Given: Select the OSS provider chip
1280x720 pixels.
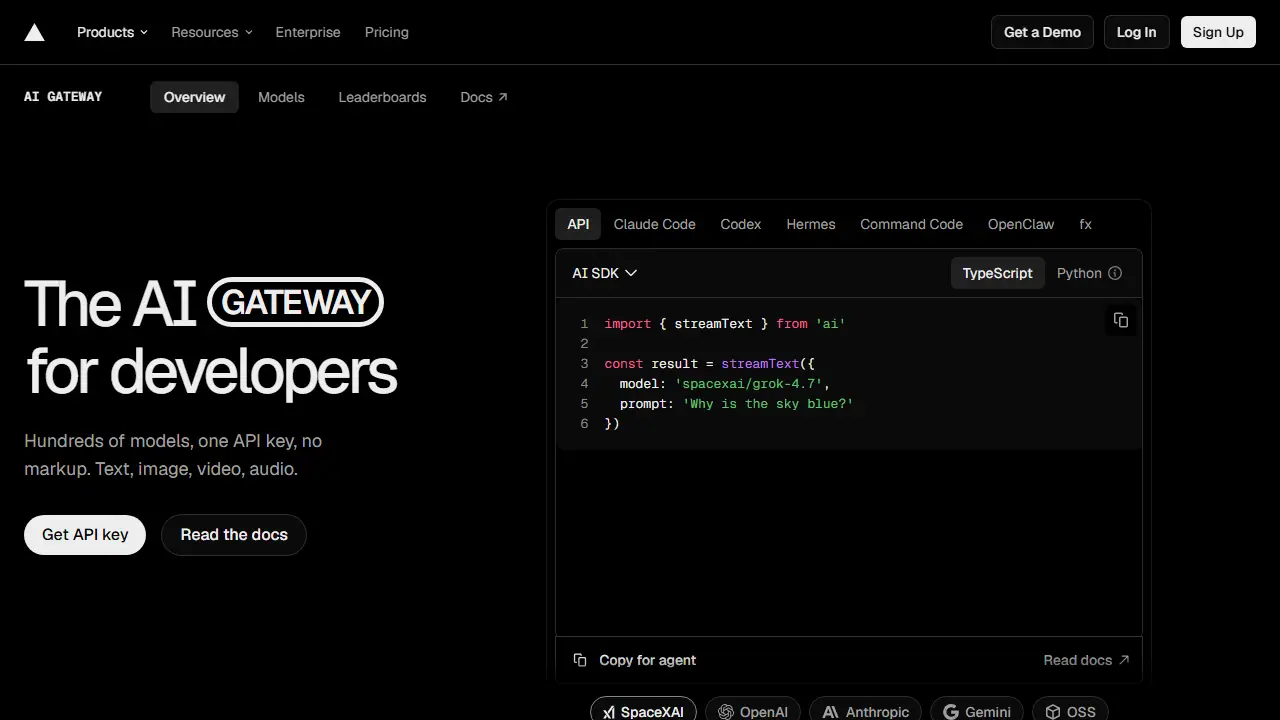Looking at the screenshot, I should 1070,711.
